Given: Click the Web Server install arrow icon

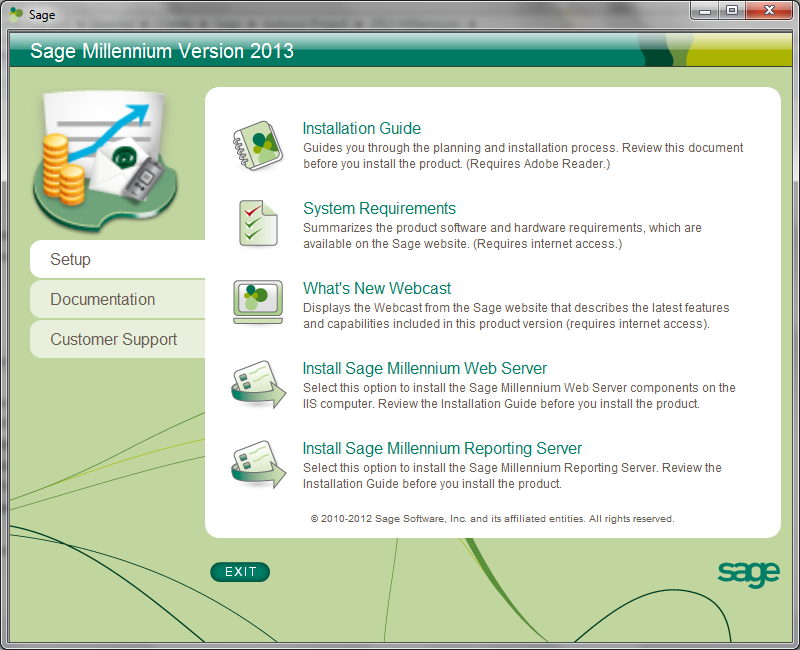Looking at the screenshot, I should pos(258,384).
